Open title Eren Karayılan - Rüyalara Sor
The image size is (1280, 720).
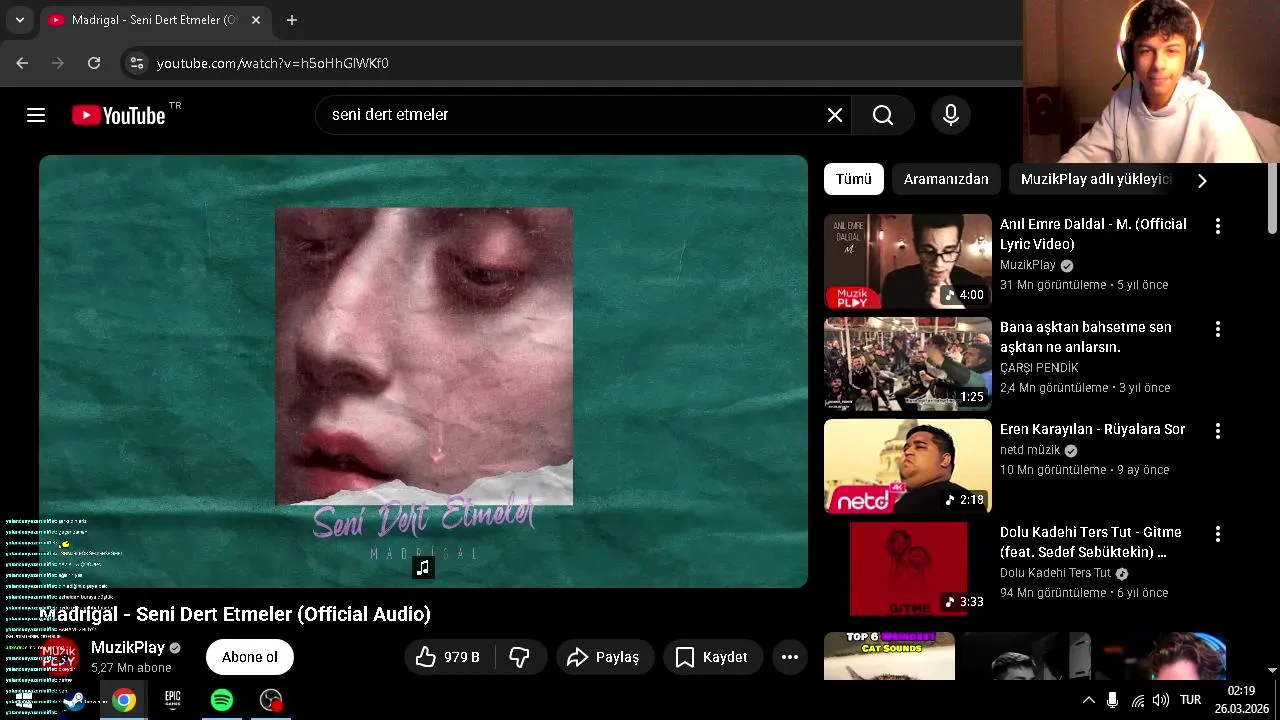tap(1092, 429)
